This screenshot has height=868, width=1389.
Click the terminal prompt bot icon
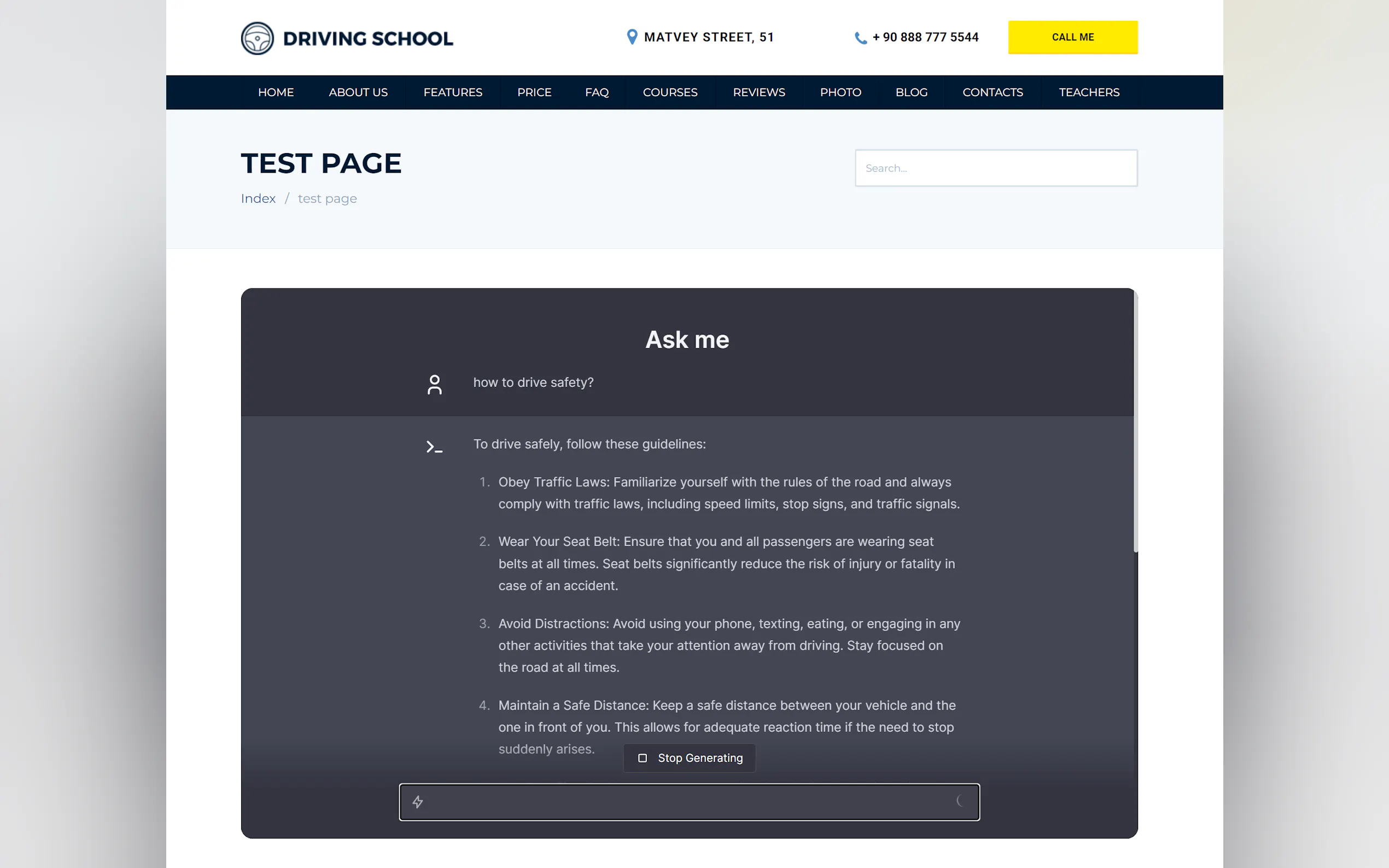(434, 447)
